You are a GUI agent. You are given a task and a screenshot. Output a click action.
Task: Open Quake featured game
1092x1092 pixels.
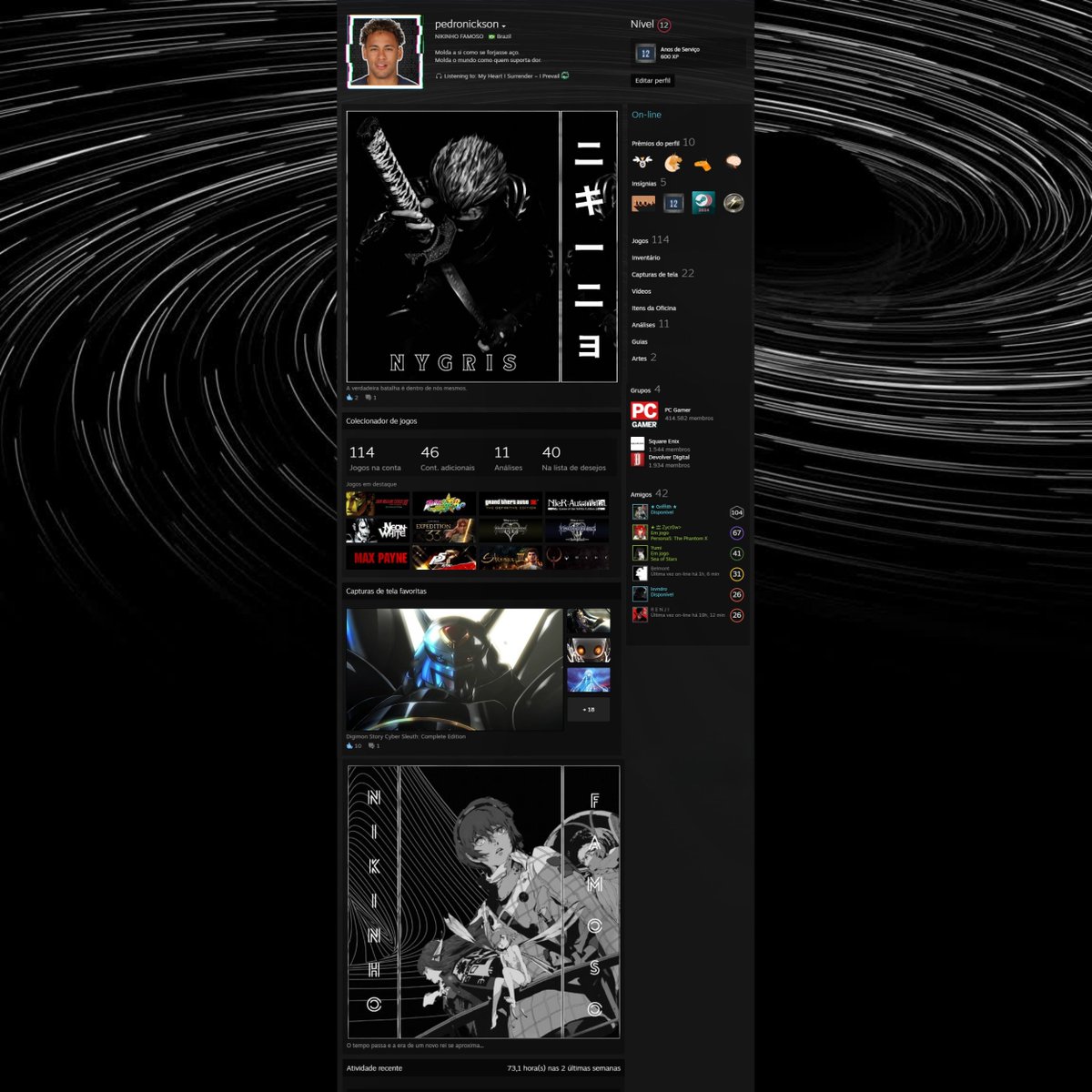point(577,558)
